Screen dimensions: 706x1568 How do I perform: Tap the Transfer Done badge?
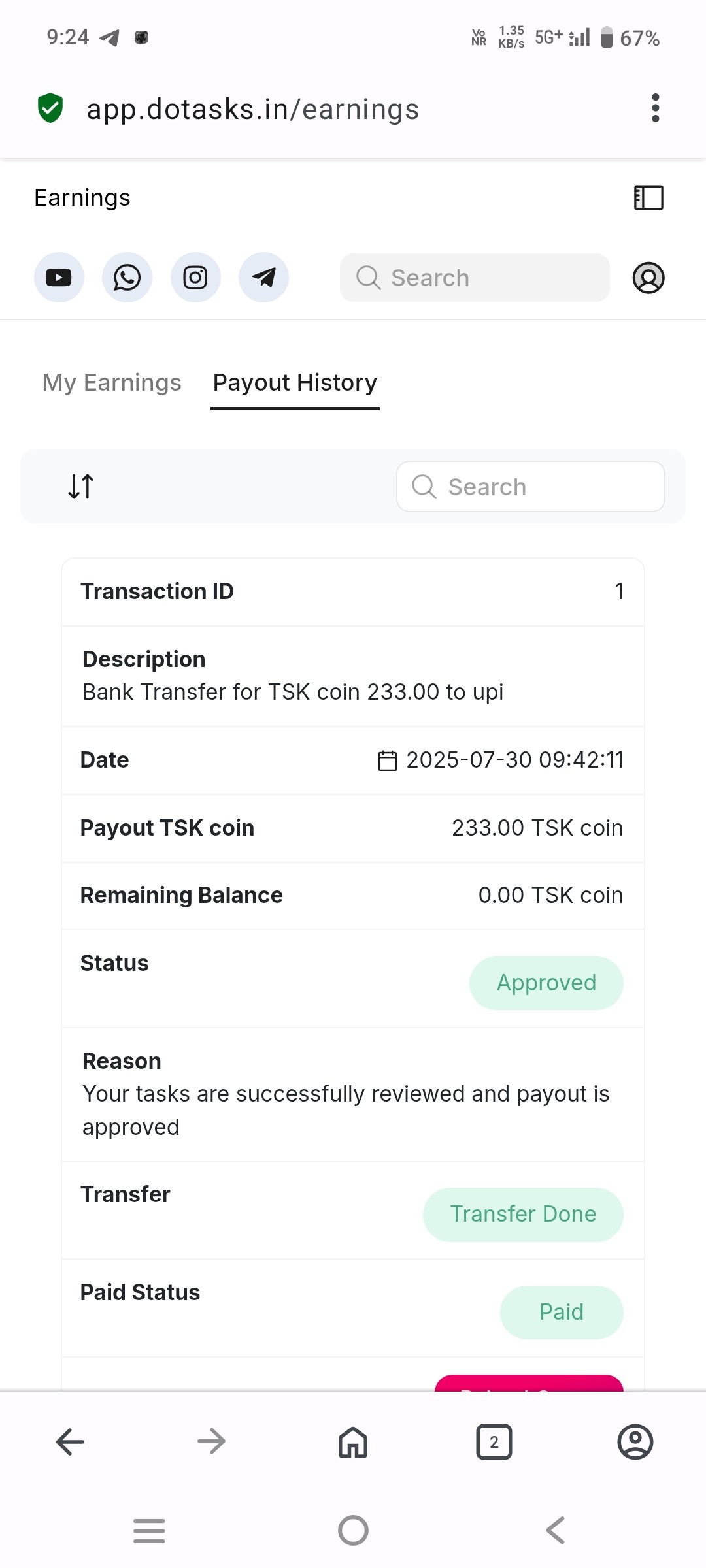coord(523,1214)
